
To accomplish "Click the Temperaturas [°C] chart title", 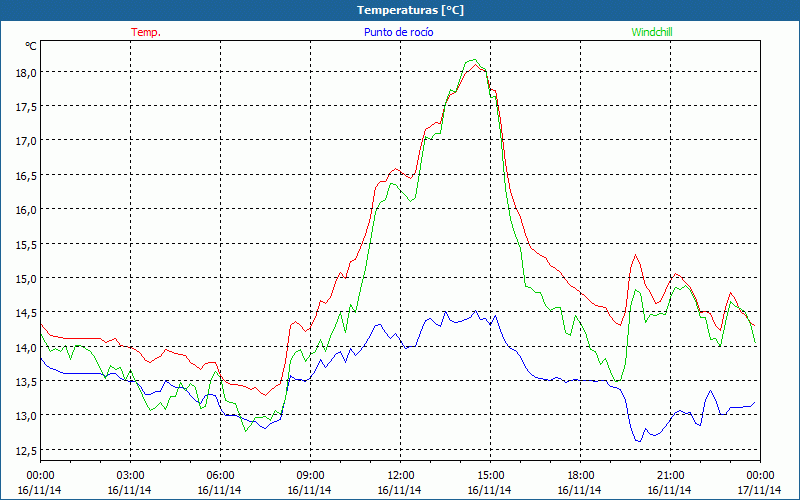I will point(410,10).
